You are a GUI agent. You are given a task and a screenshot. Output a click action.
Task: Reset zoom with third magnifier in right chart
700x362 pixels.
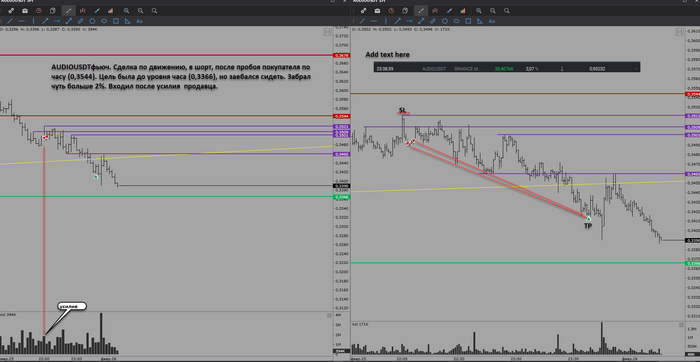507,10
